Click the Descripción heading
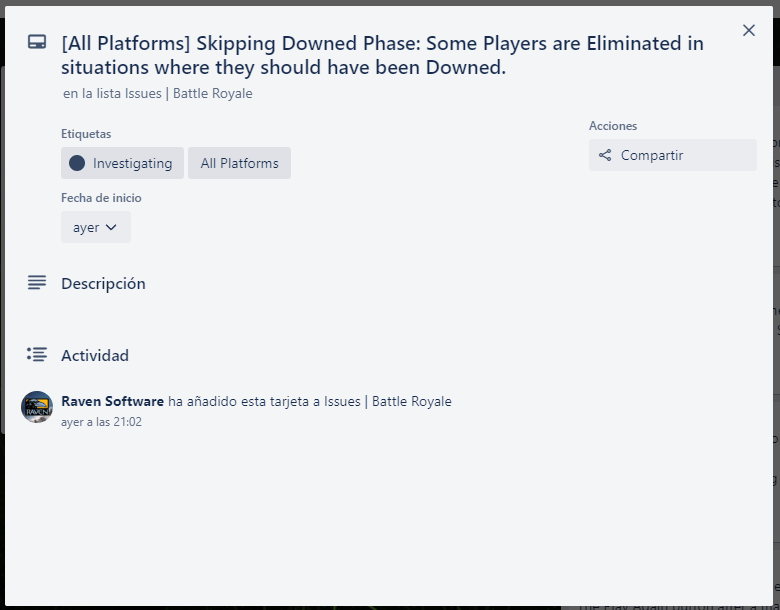This screenshot has height=610, width=780. 103,284
